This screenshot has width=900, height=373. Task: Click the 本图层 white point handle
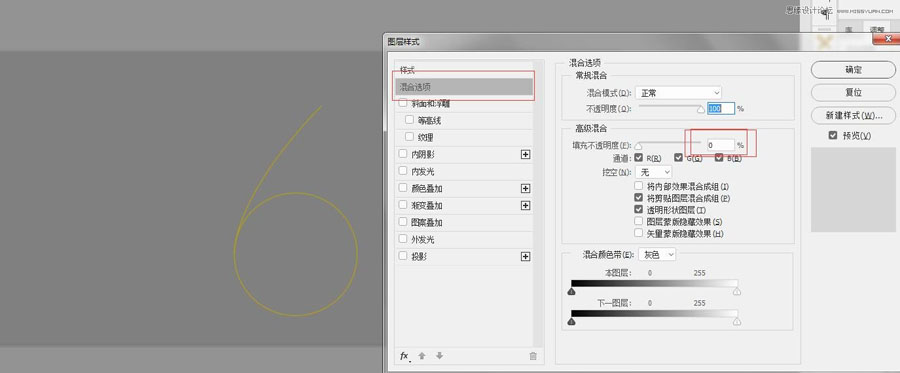[737, 292]
